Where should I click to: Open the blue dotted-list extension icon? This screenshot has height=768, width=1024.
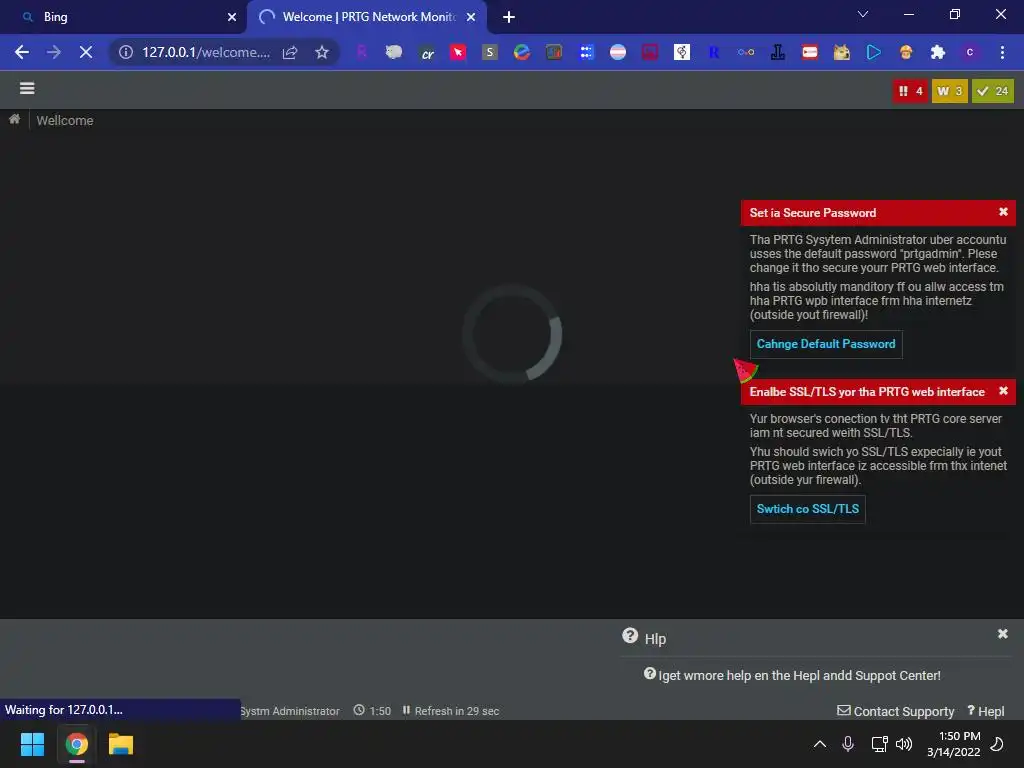(586, 52)
